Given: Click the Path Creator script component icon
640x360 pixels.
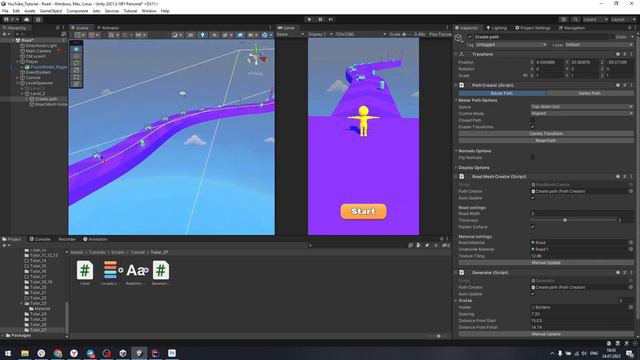Looking at the screenshot, I should (x=462, y=85).
